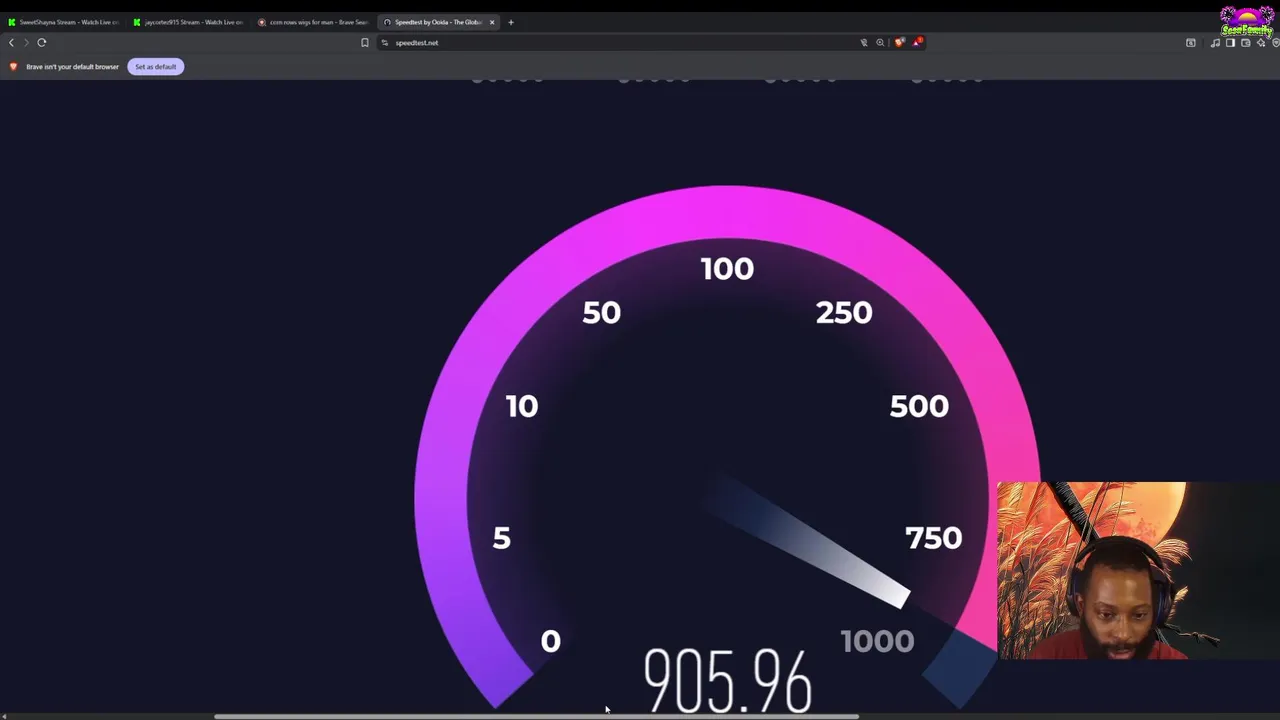
Task: Reload the speedtest.net page
Action: pos(42,43)
